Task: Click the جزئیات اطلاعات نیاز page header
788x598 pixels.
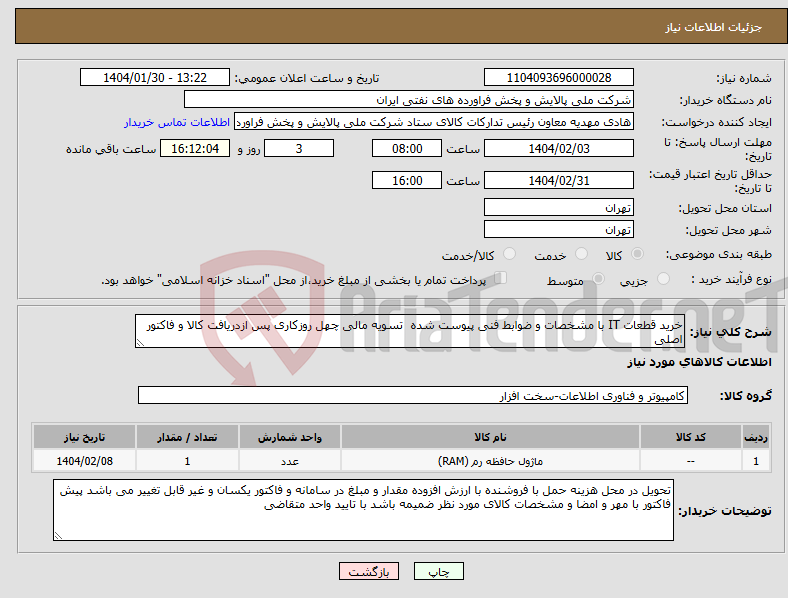Action: (714, 27)
